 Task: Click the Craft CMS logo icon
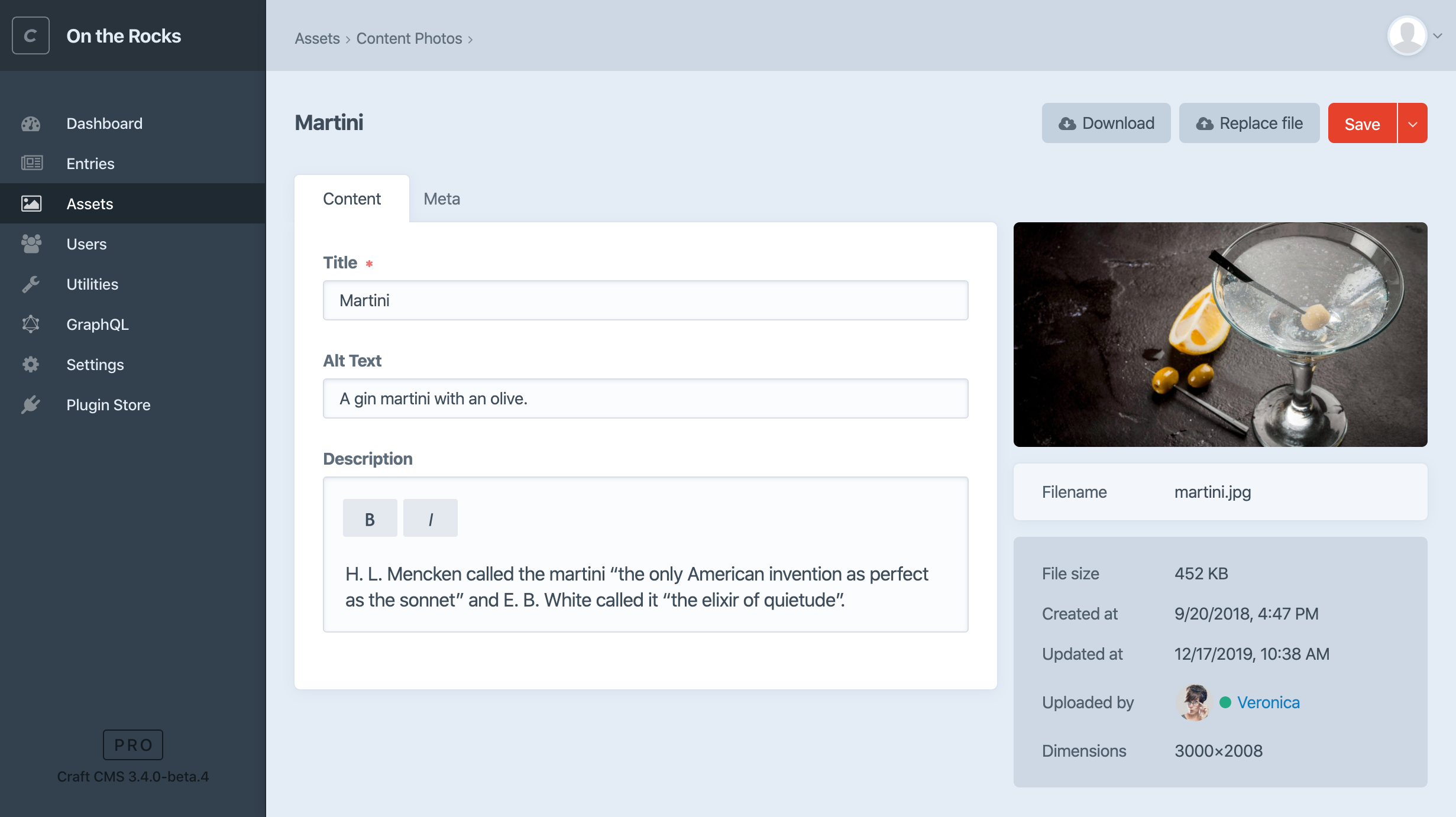[31, 36]
